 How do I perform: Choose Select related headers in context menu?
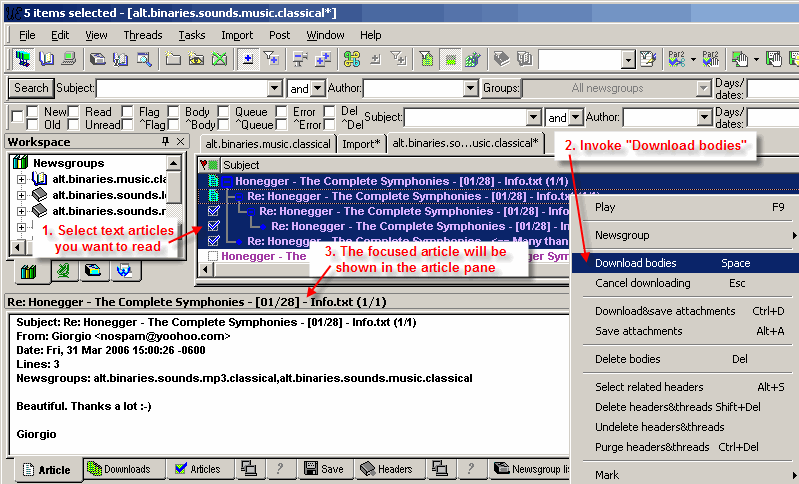pos(683,387)
